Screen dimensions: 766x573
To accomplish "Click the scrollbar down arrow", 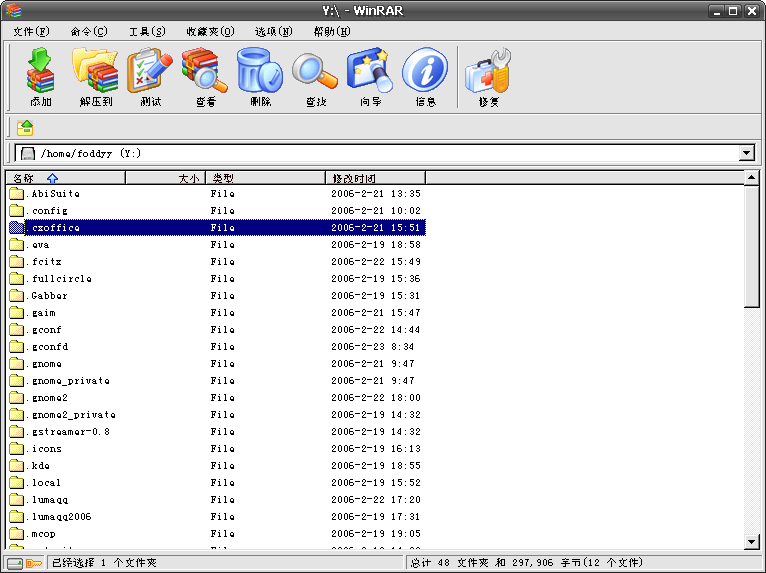I will click(752, 541).
